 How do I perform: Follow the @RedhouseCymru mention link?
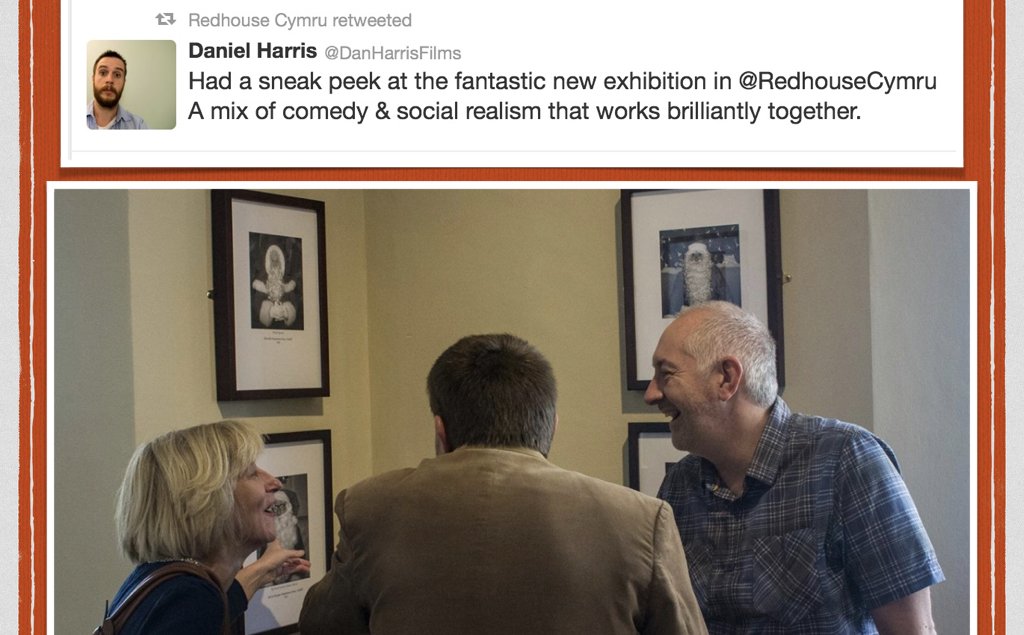837,81
